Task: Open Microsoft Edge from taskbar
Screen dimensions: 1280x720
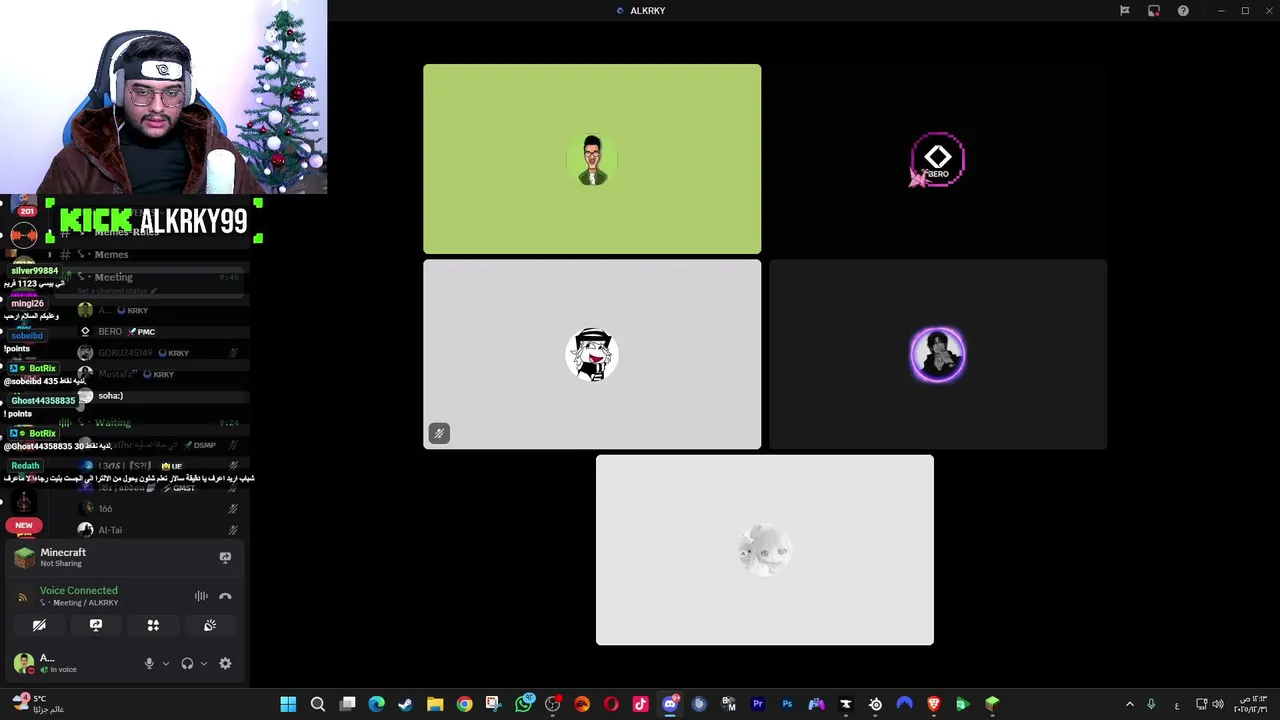Action: pyautogui.click(x=376, y=704)
